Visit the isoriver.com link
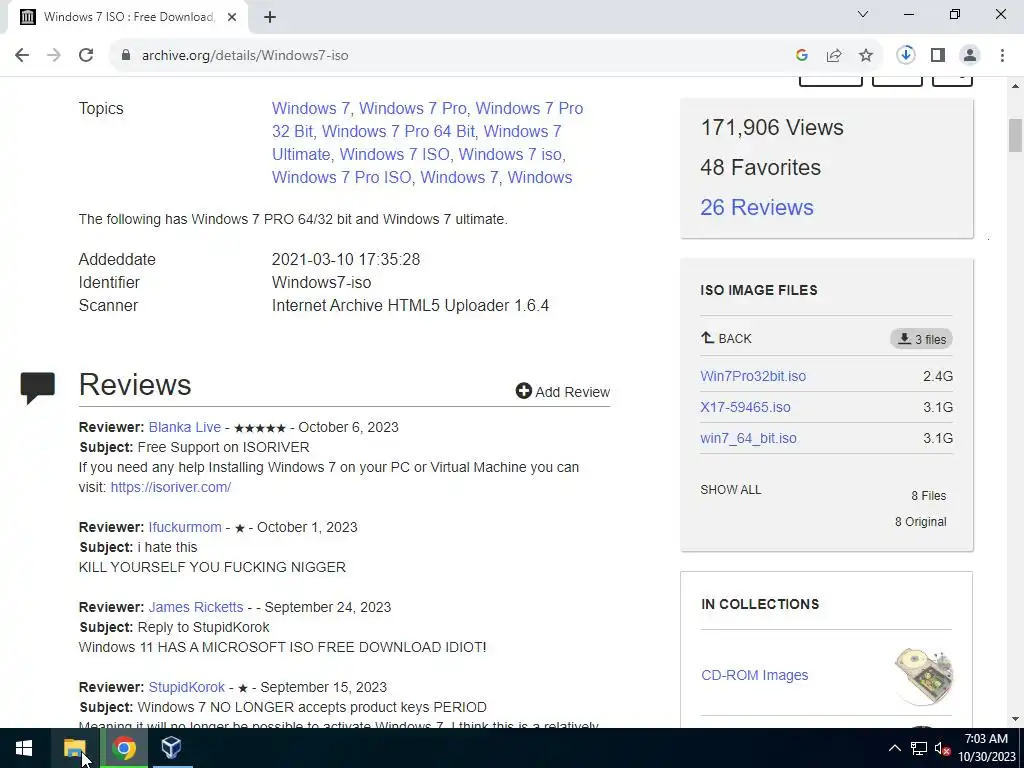1024x768 pixels. 170,487
